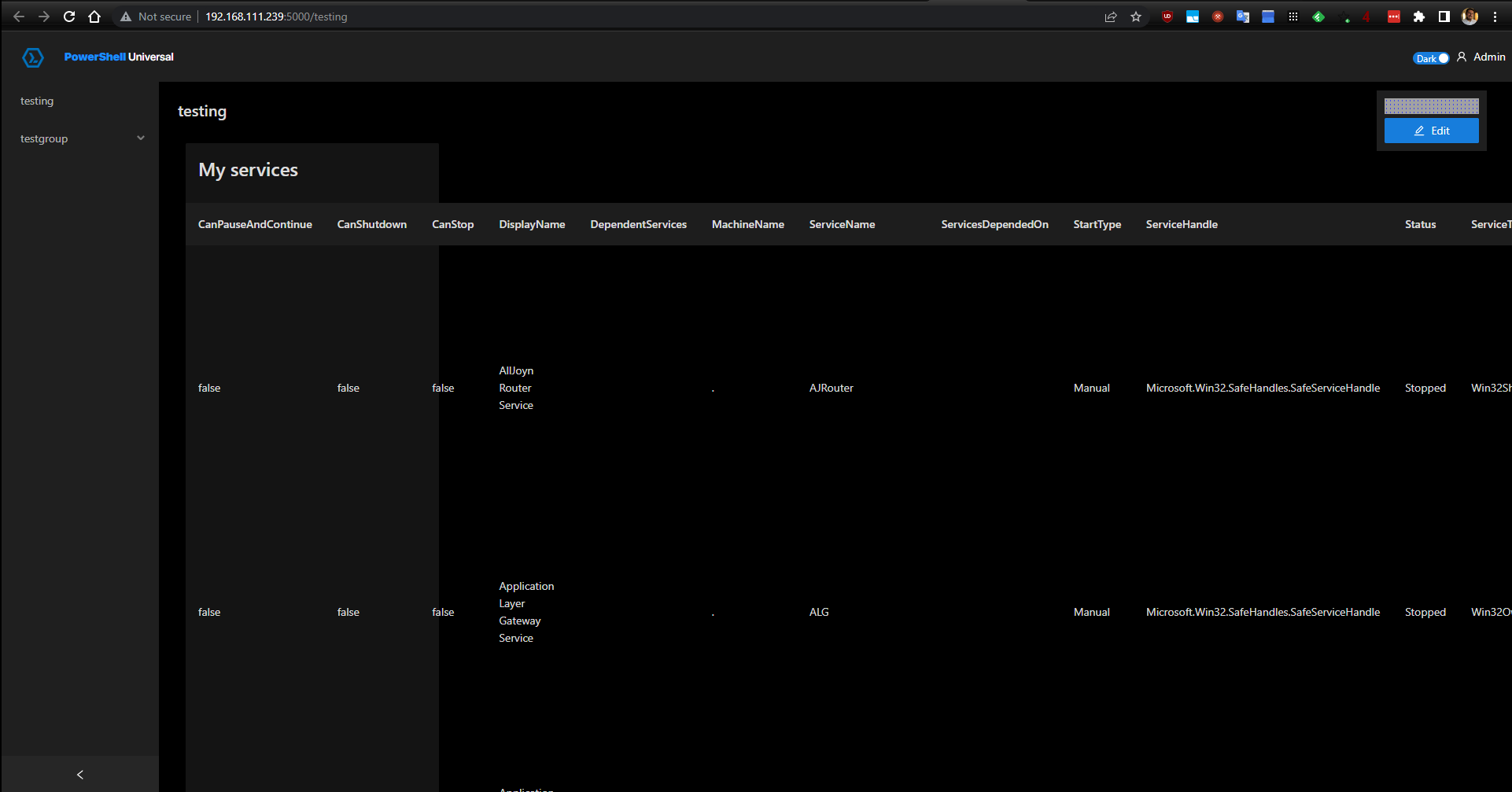
Task: Sort by the Status column header
Action: pyautogui.click(x=1421, y=224)
